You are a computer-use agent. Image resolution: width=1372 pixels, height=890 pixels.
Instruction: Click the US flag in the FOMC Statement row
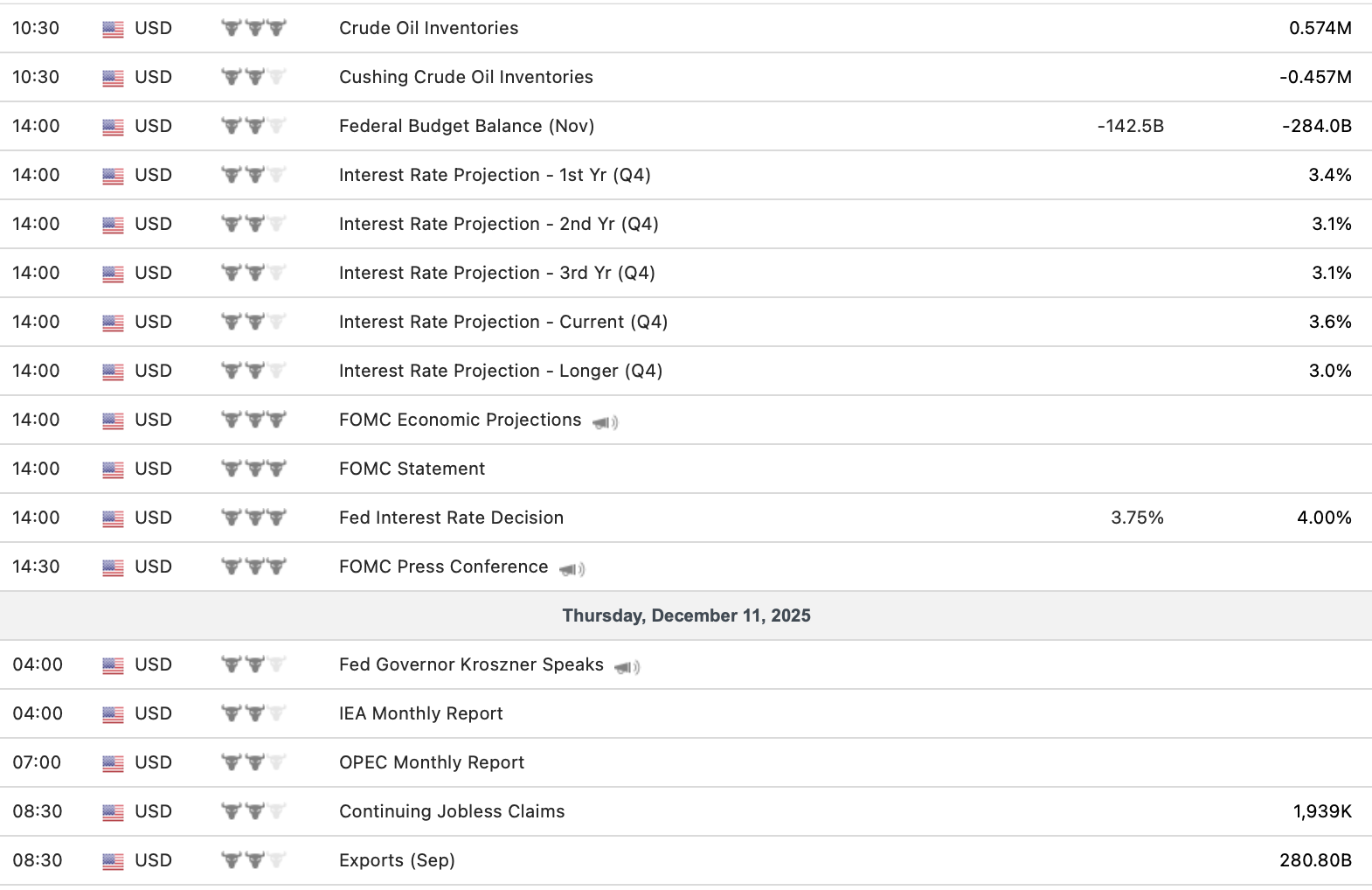point(113,469)
